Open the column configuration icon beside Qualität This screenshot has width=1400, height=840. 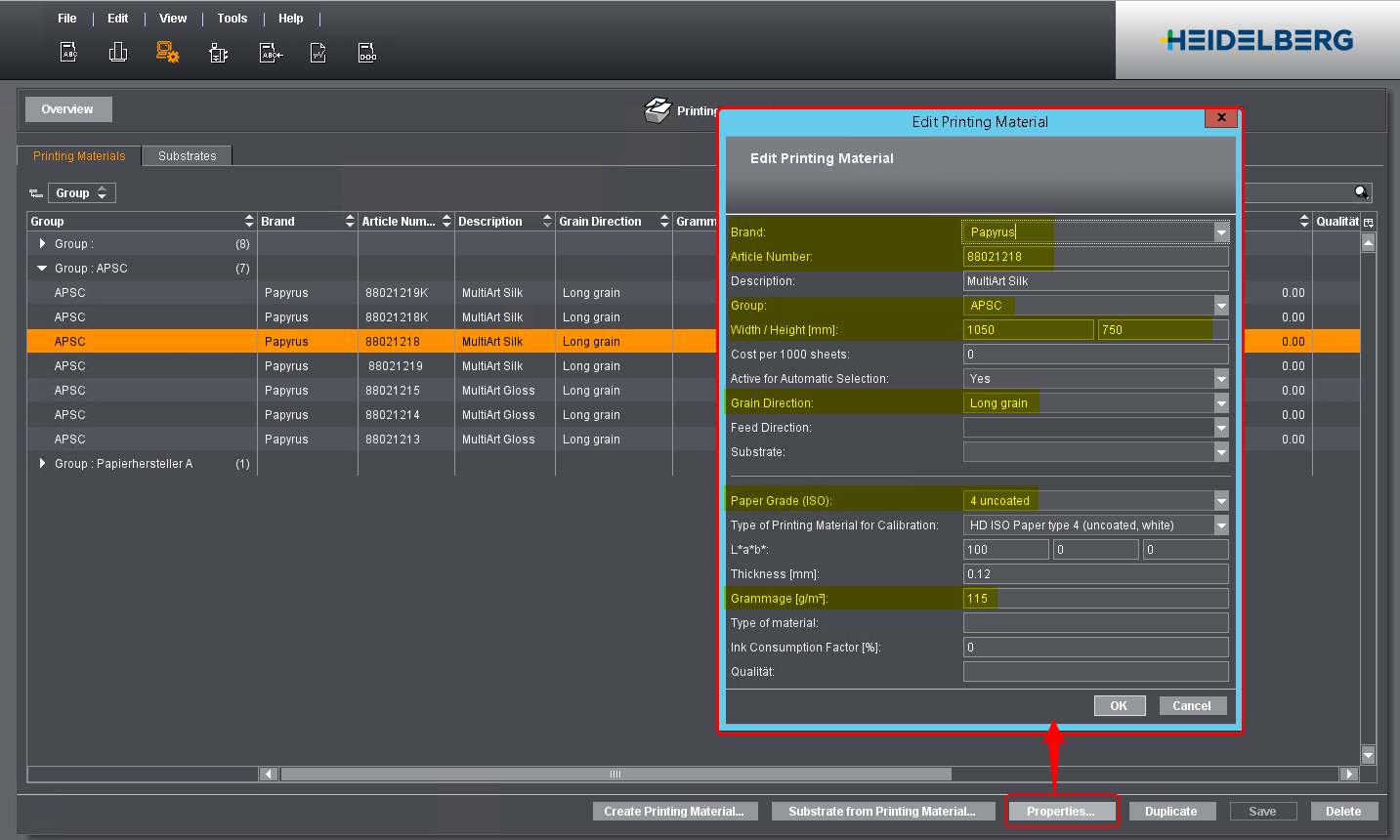(1368, 222)
